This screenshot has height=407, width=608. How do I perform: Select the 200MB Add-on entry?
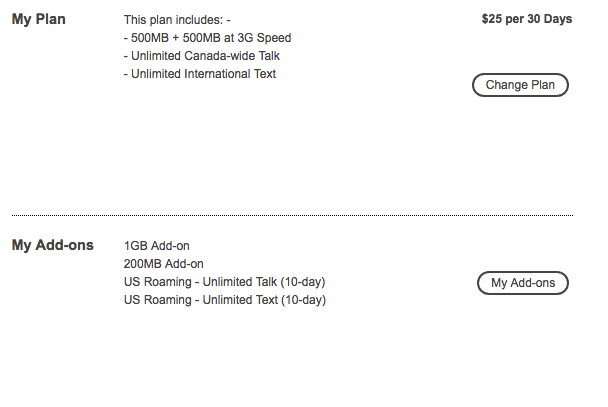pos(164,264)
